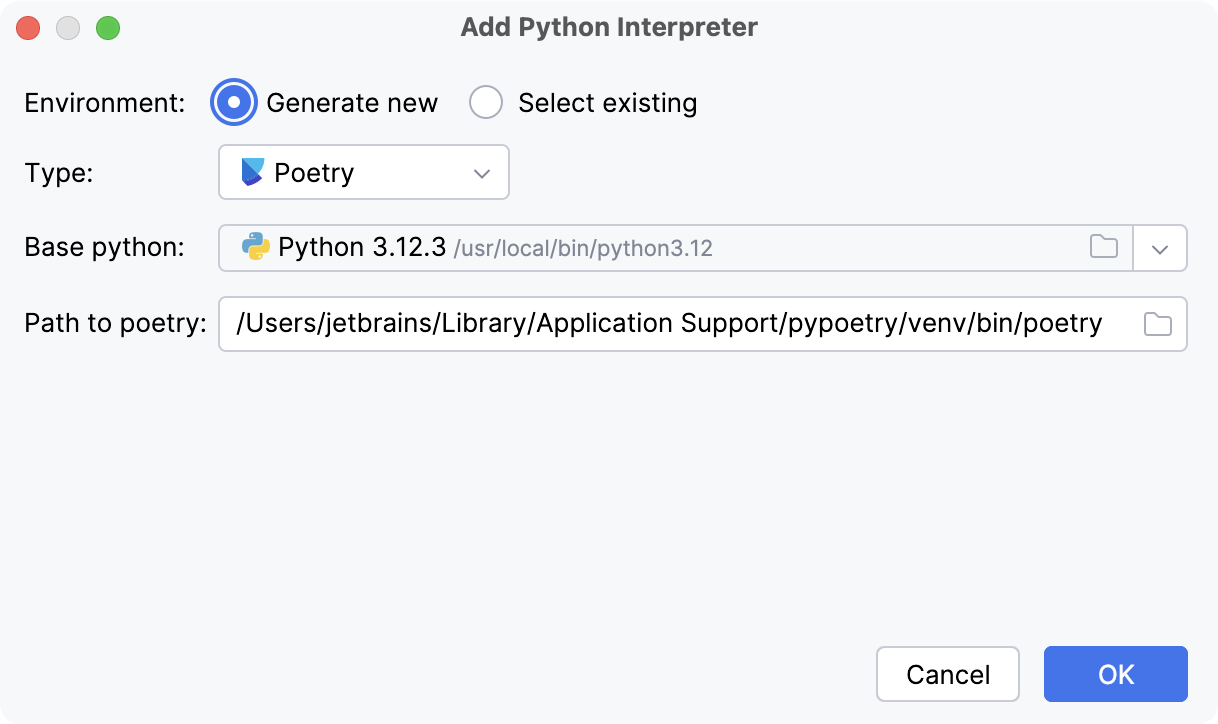Image resolution: width=1218 pixels, height=724 pixels.
Task: Click the Python 3.12.3 base interpreter field
Action: [x=650, y=248]
